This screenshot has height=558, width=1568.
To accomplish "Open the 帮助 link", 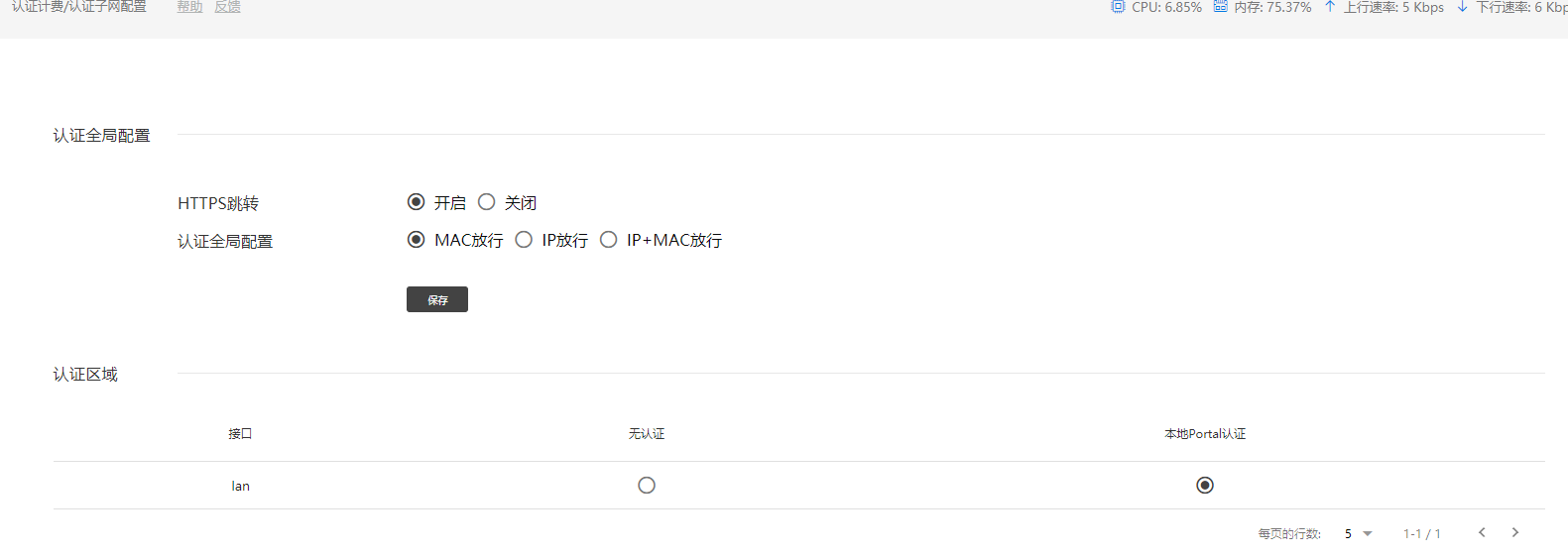I will click(x=189, y=7).
